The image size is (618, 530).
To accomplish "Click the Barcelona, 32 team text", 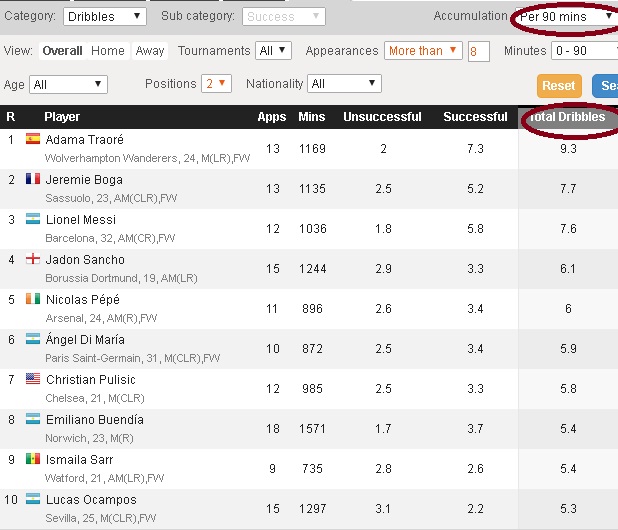I will click(80, 238).
